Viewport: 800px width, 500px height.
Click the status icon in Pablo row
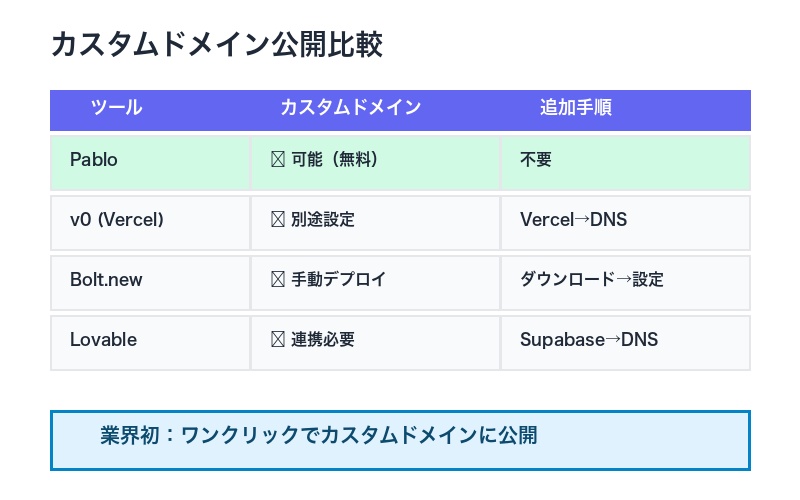pyautogui.click(x=278, y=160)
